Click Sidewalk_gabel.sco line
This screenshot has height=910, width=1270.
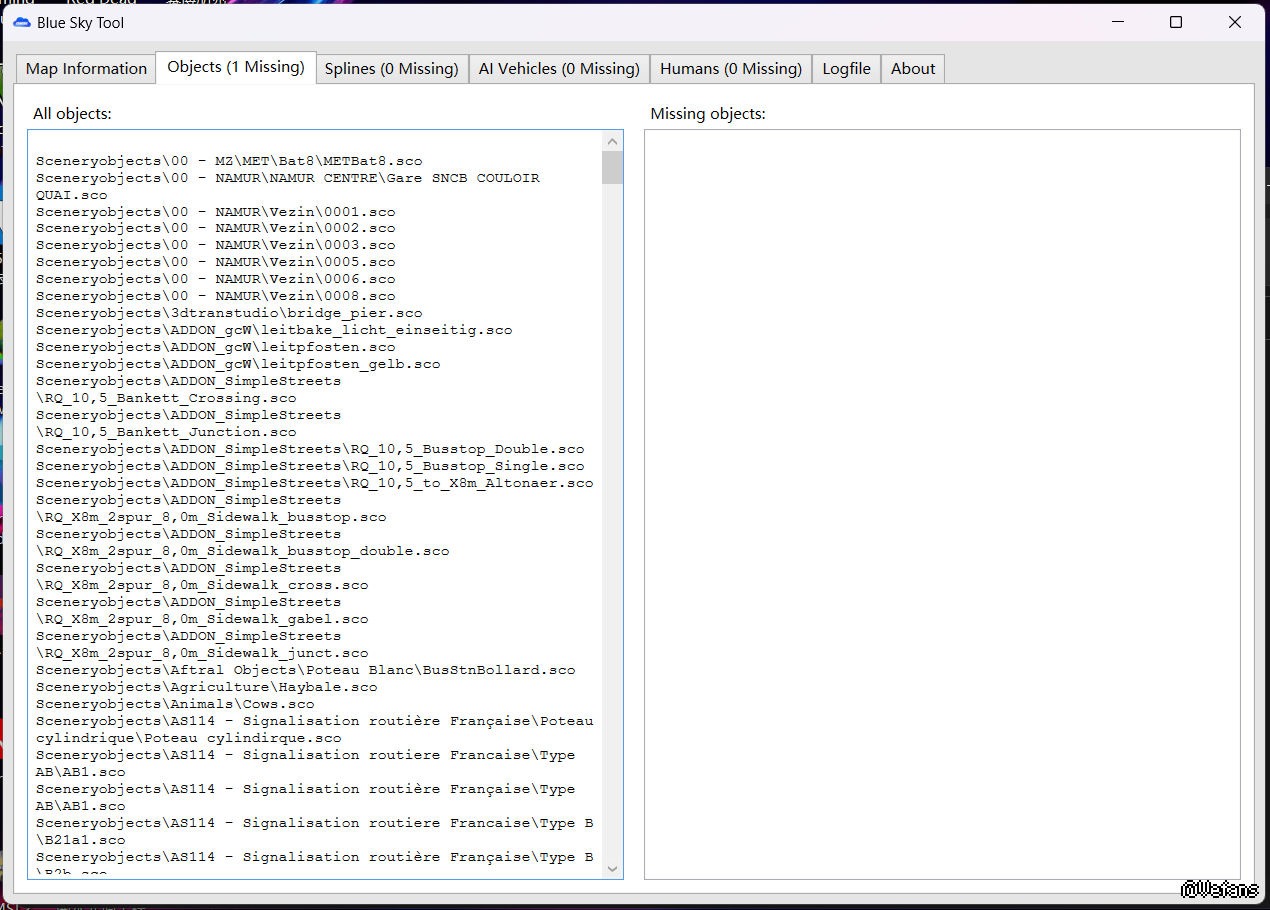[202, 620]
